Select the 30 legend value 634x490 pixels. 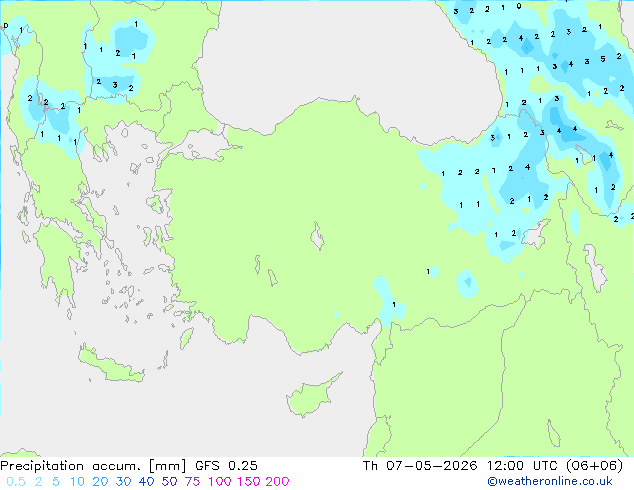tap(123, 482)
